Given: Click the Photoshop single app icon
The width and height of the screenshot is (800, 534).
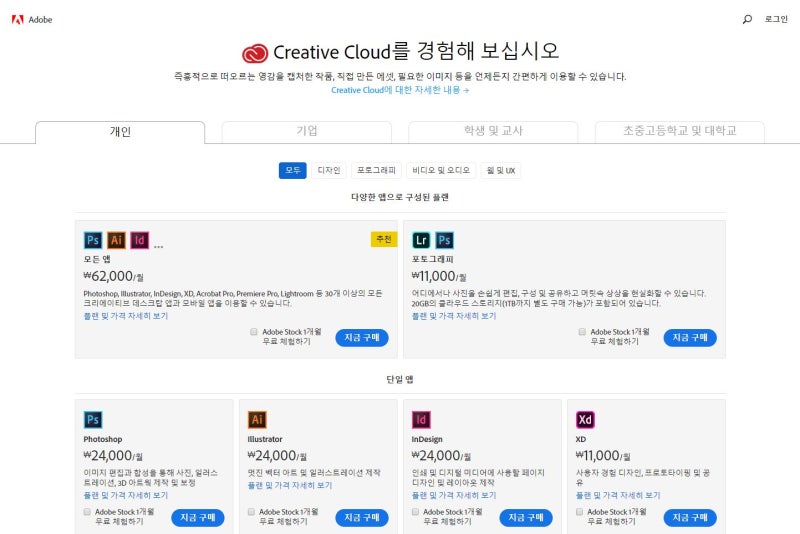Looking at the screenshot, I should pos(93,420).
